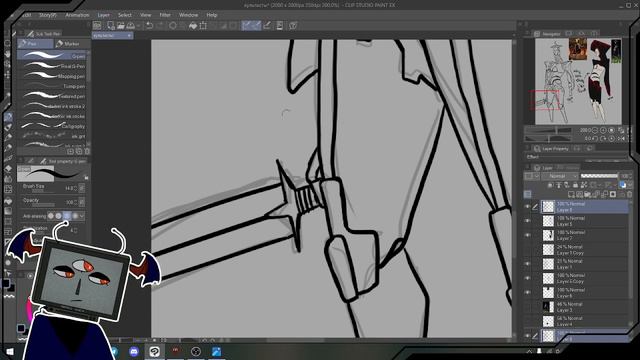This screenshot has height=360, width=640.
Task: Click the Open file folder icon
Action: (121, 26)
